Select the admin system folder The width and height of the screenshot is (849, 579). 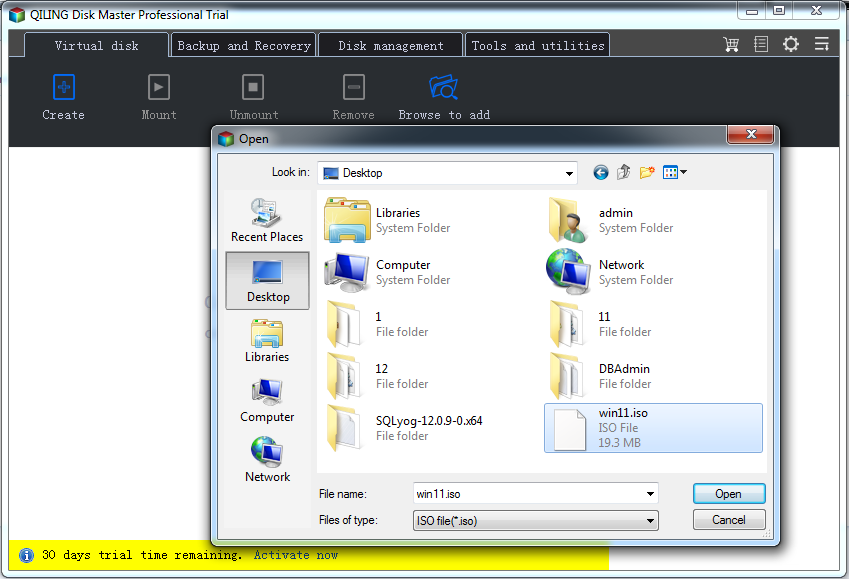coord(611,220)
